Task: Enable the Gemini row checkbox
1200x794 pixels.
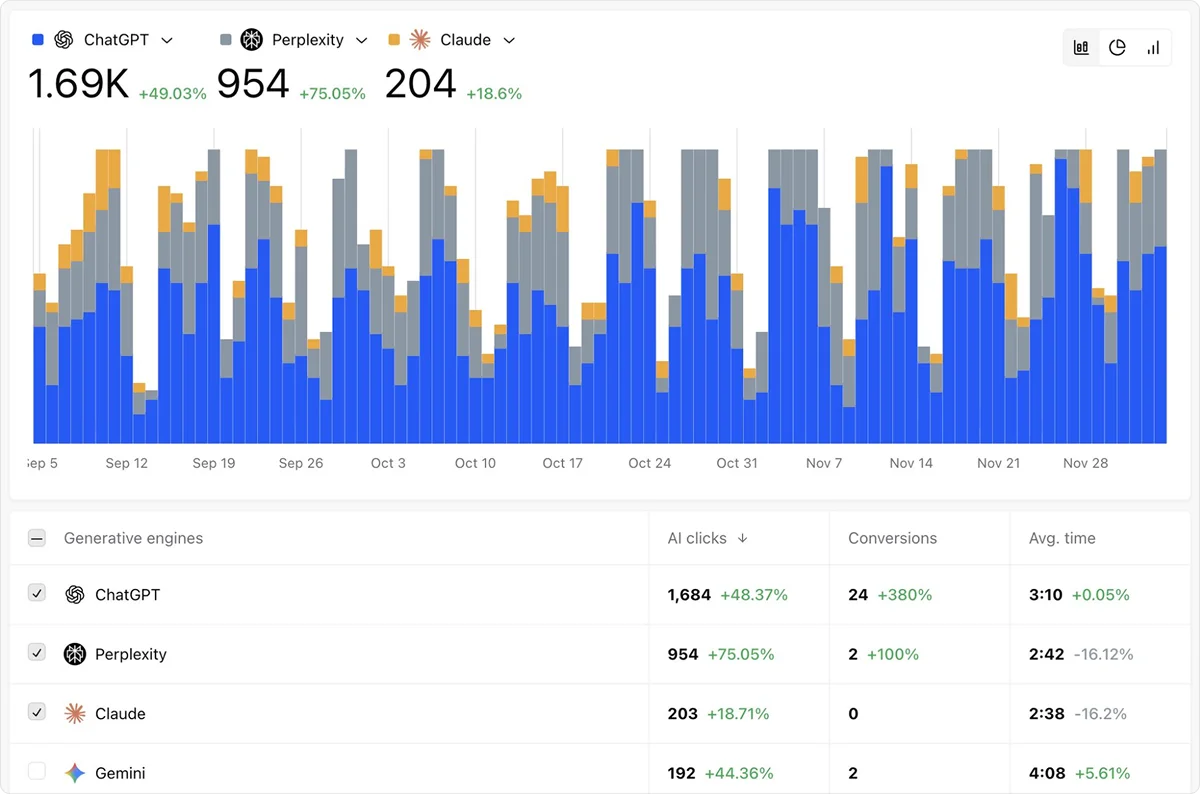Action: tap(36, 771)
